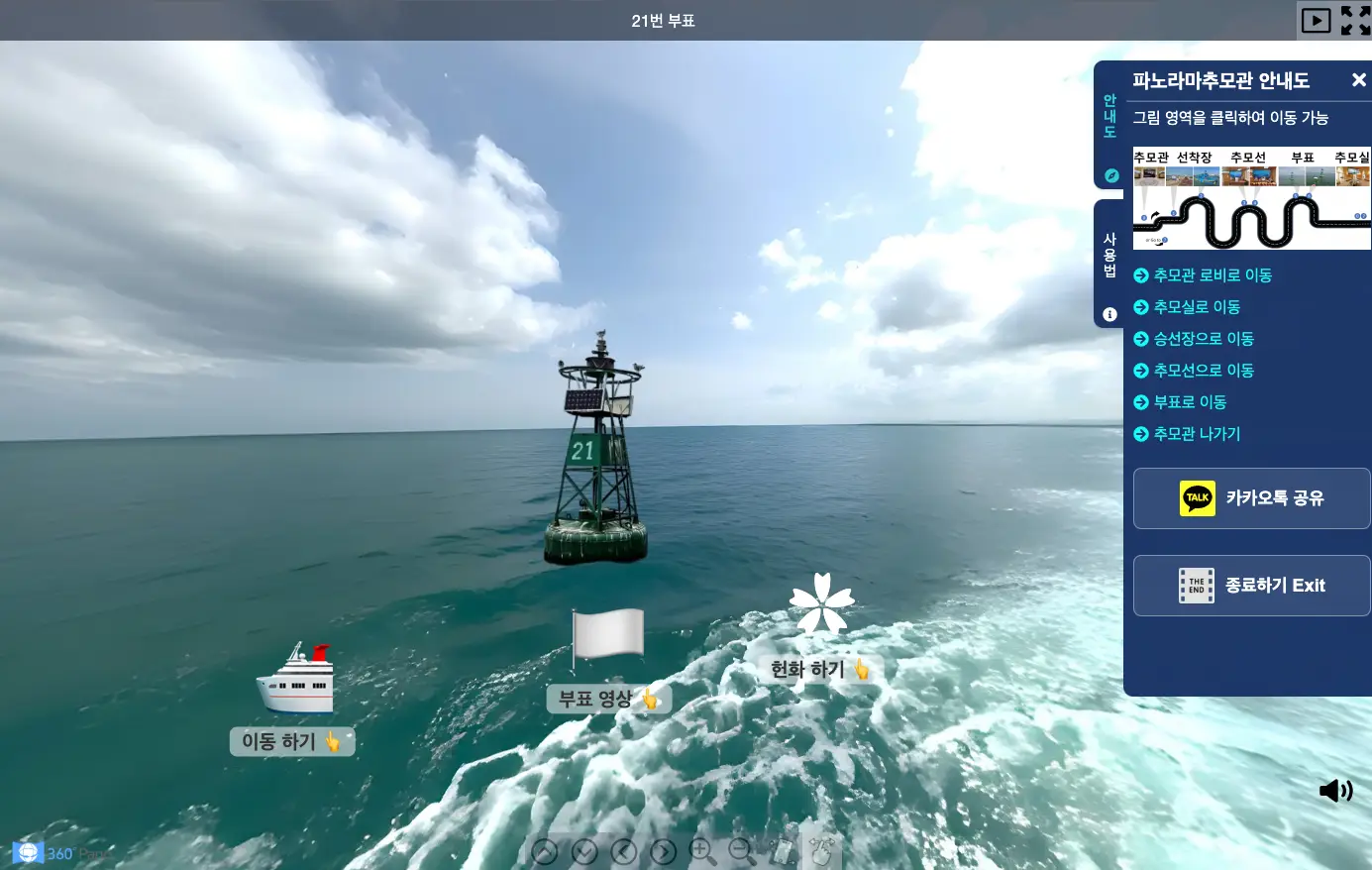Click the 21번 부표 title text
The width and height of the screenshot is (1372, 870).
pos(664,21)
